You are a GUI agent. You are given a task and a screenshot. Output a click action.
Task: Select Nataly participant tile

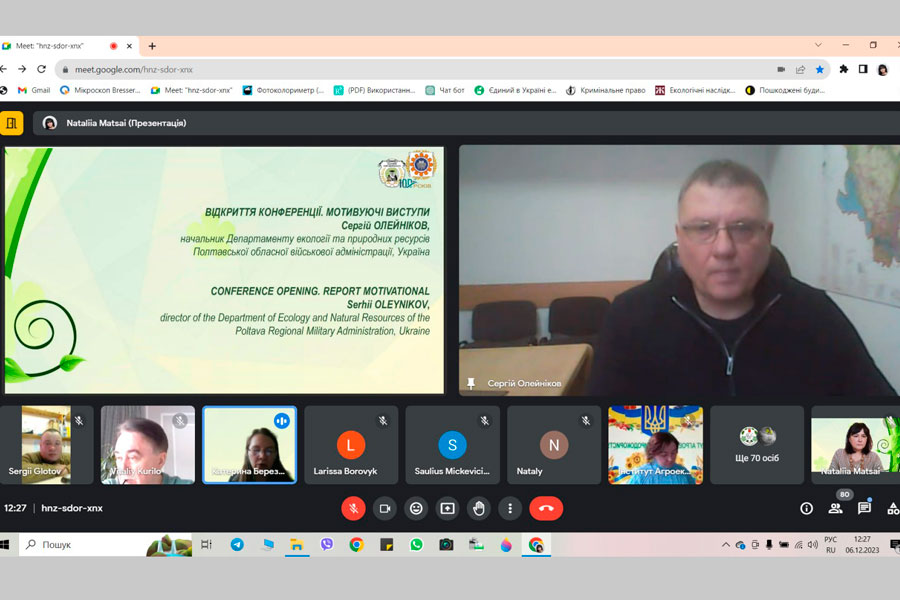point(554,445)
